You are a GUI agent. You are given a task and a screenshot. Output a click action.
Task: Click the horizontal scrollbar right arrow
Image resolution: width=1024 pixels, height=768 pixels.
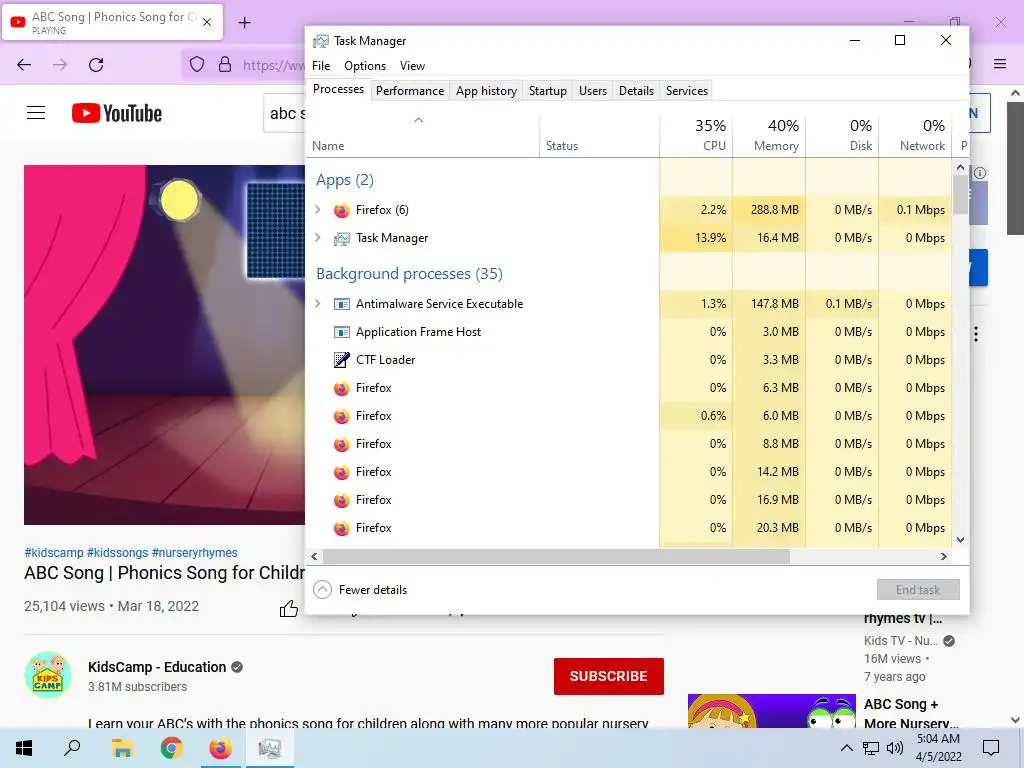(x=943, y=556)
